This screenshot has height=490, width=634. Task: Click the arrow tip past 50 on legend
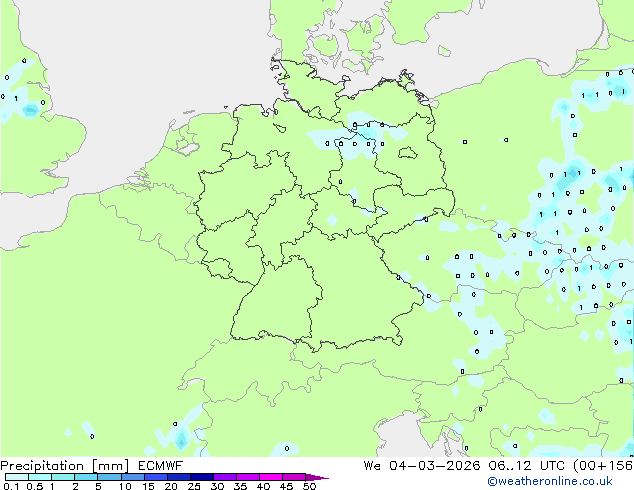click(x=317, y=477)
